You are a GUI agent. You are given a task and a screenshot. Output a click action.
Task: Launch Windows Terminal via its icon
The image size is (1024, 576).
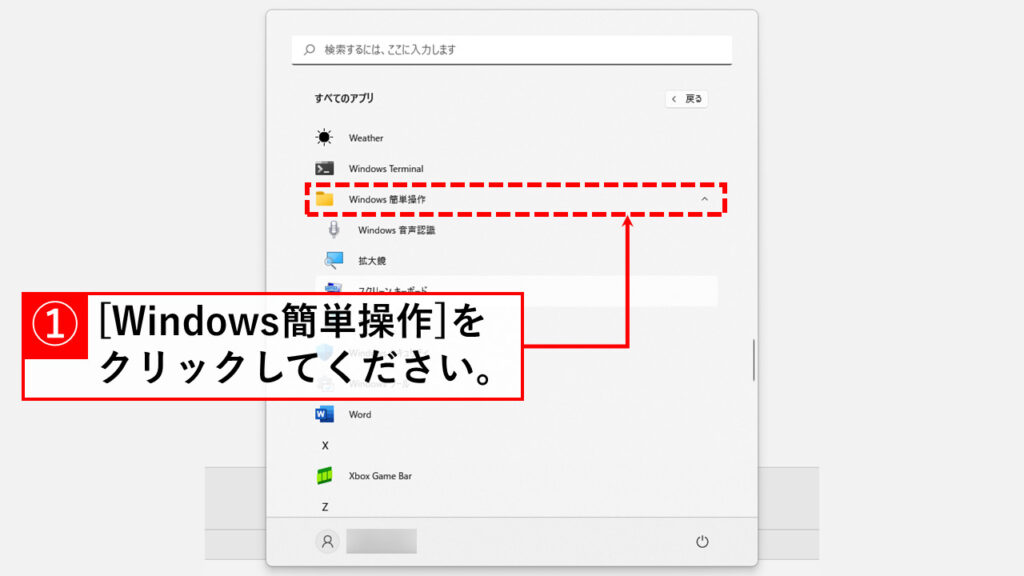tap(325, 168)
